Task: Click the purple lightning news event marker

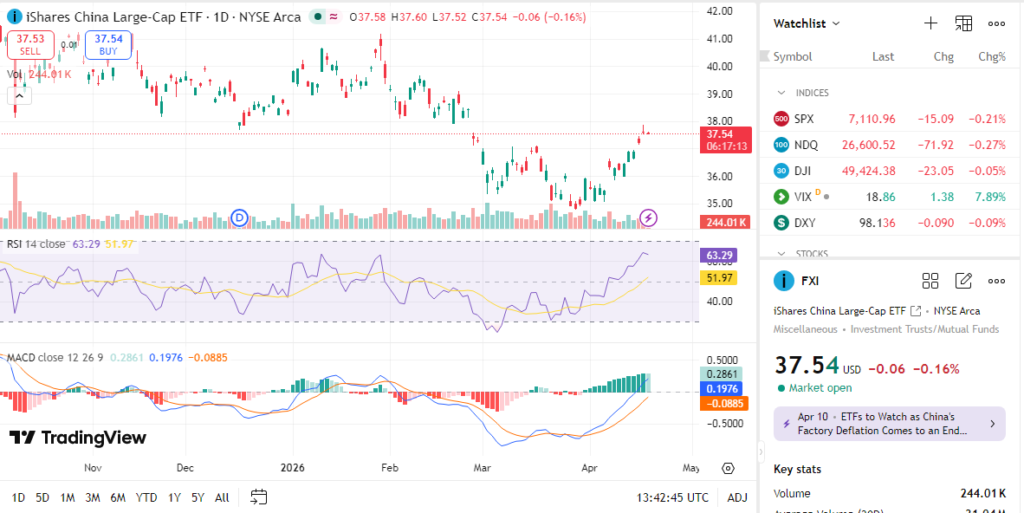Action: coord(648,217)
